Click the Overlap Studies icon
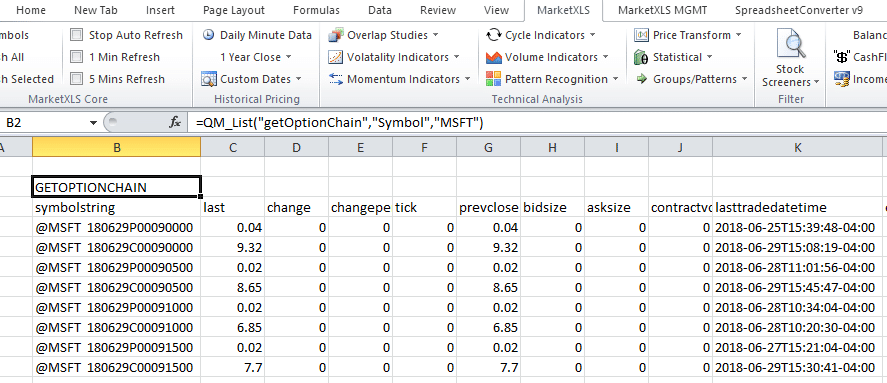 click(x=335, y=35)
